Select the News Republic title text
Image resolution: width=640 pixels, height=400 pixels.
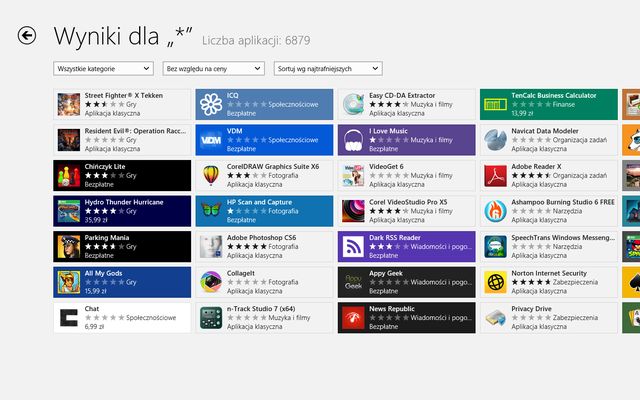(392, 309)
